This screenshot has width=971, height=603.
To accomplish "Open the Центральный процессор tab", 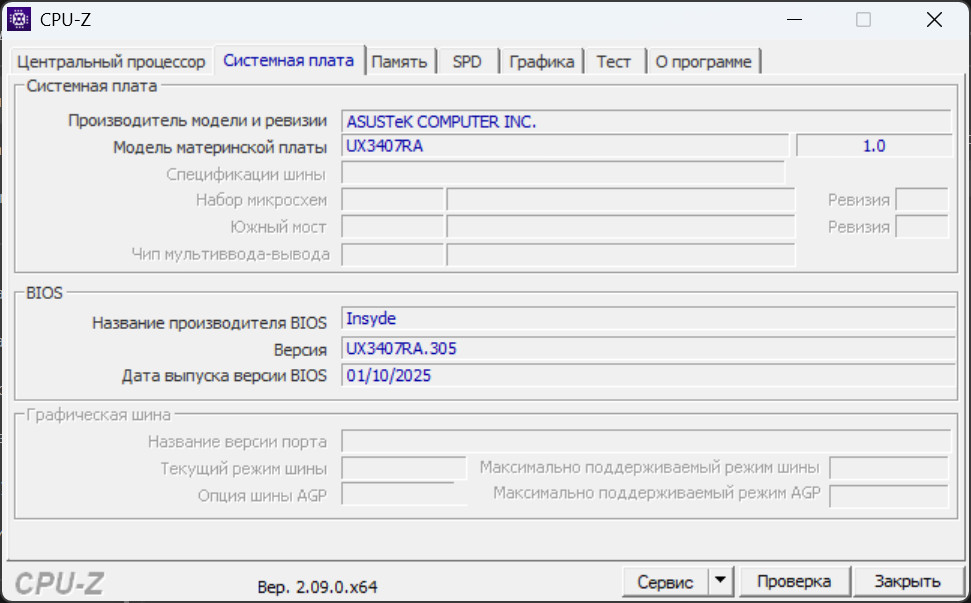I will click(x=111, y=61).
